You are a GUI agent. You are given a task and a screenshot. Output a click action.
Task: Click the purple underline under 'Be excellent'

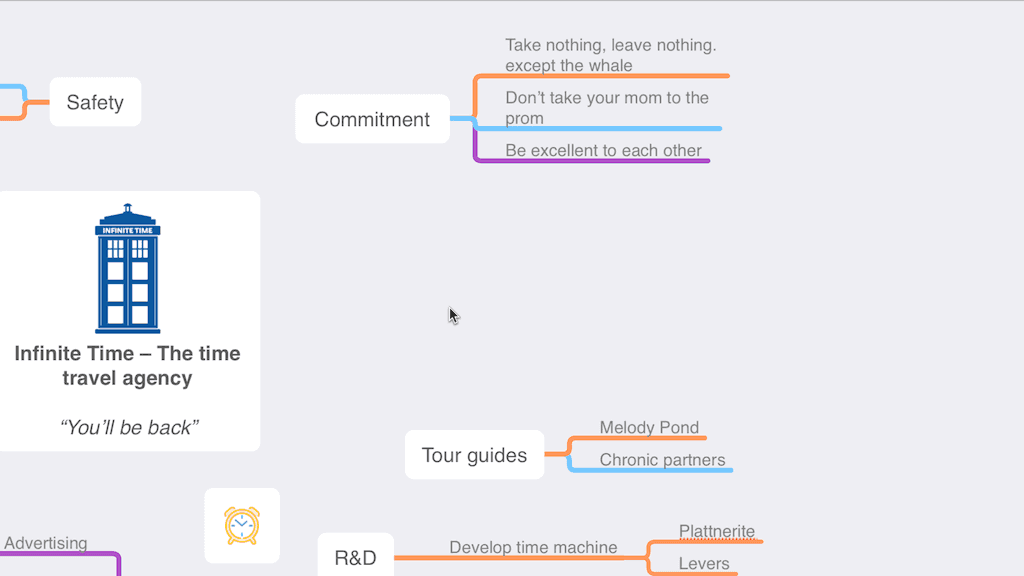coord(592,161)
